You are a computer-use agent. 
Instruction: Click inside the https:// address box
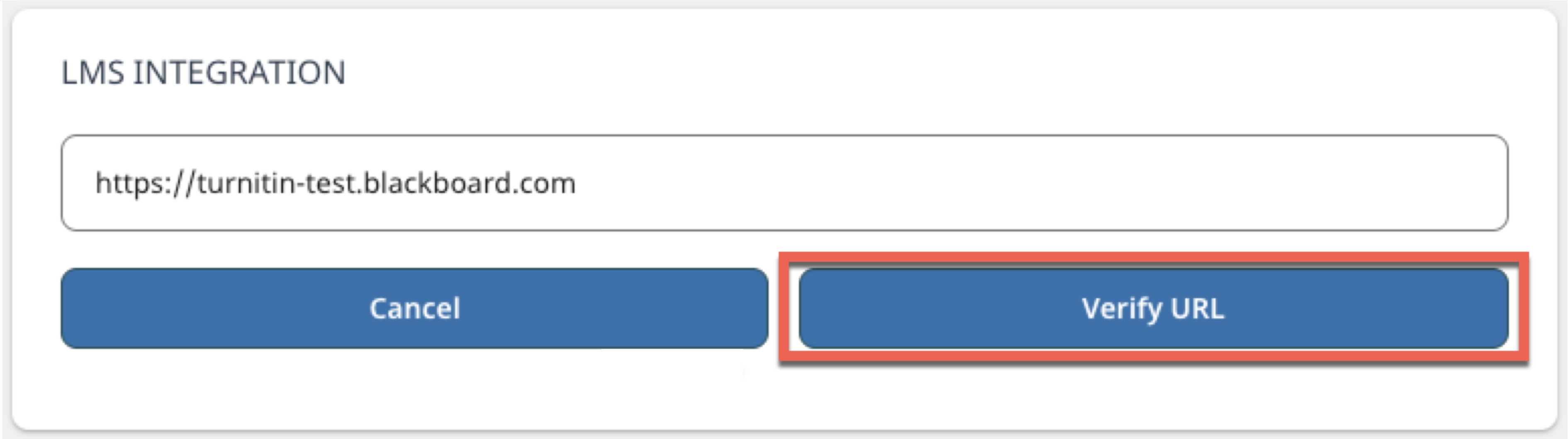784,183
